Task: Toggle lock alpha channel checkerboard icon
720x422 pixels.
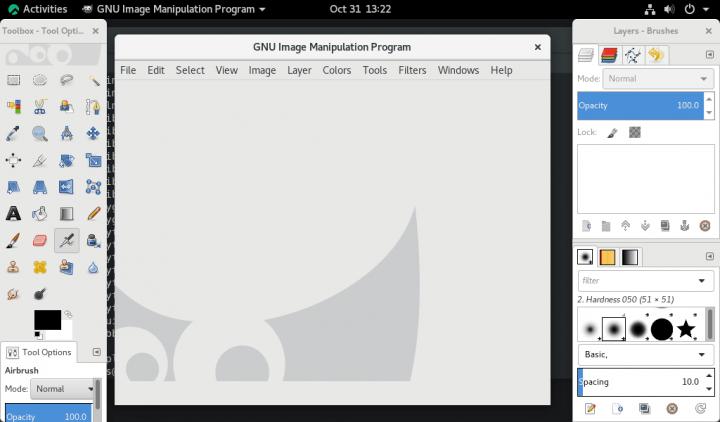Action: point(635,132)
